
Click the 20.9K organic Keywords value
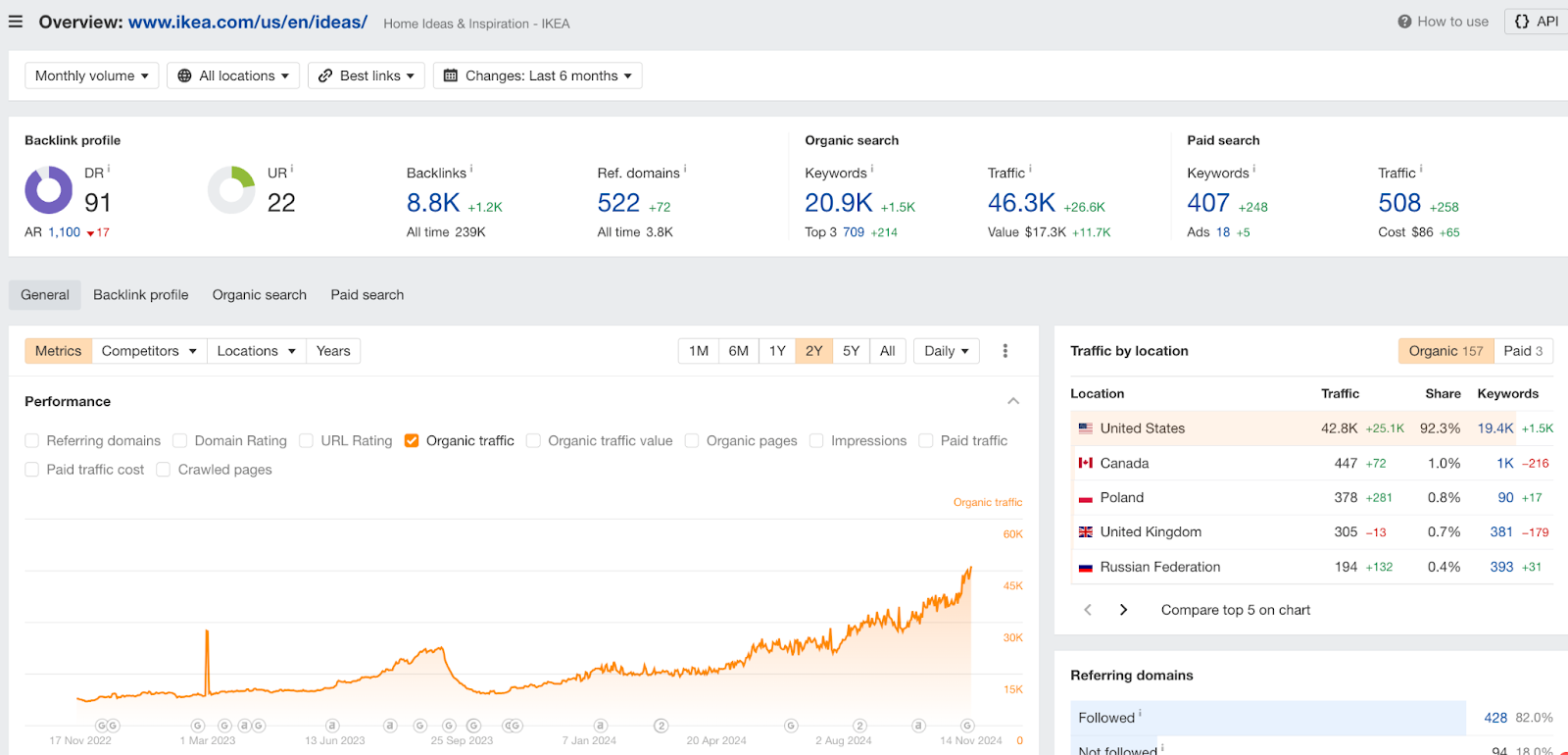click(x=839, y=203)
